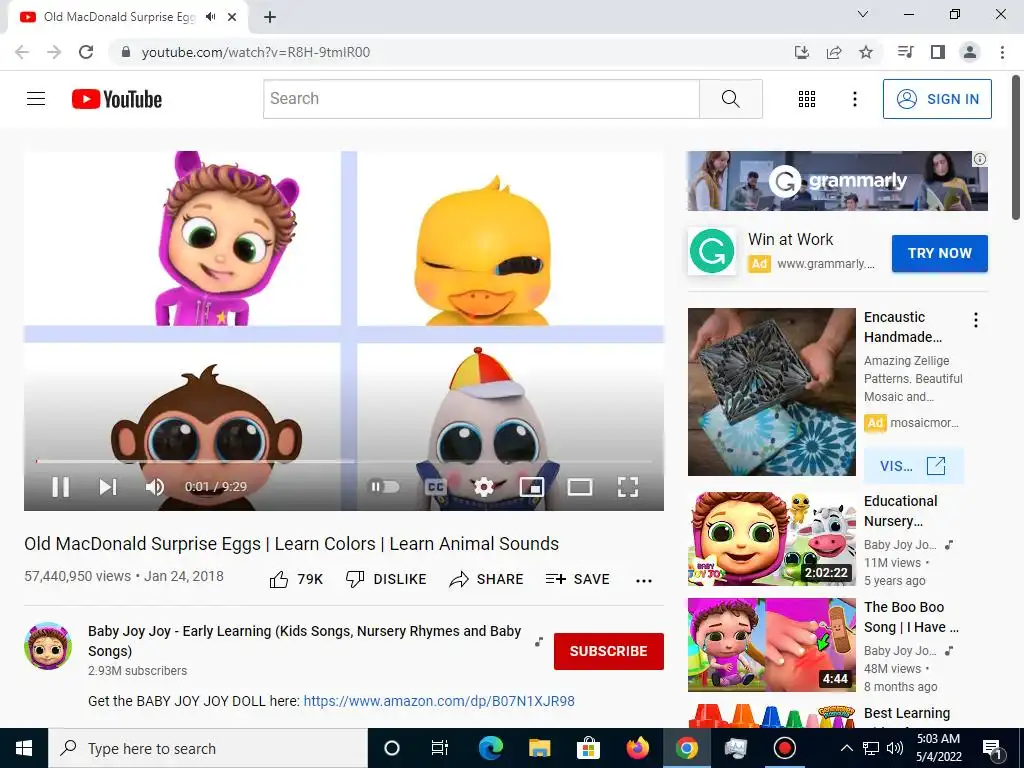
Task: Click the Visit site button on mosaic ad
Action: pyautogui.click(x=912, y=466)
